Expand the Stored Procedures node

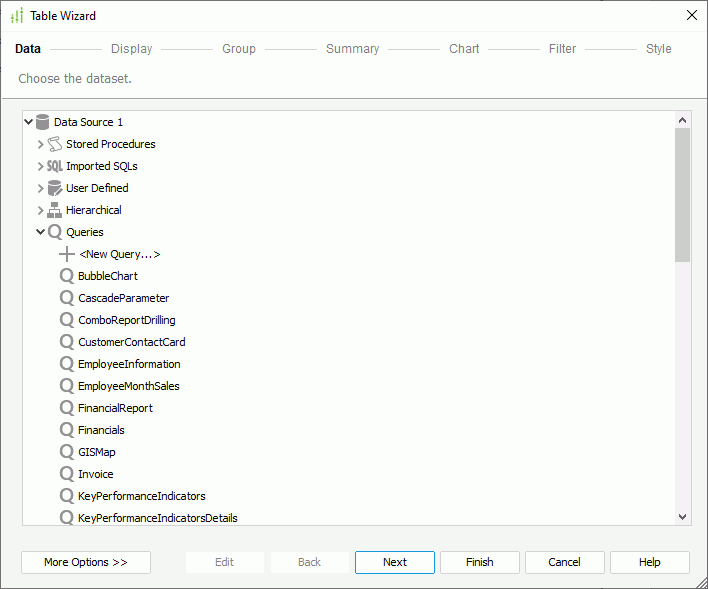coord(41,144)
